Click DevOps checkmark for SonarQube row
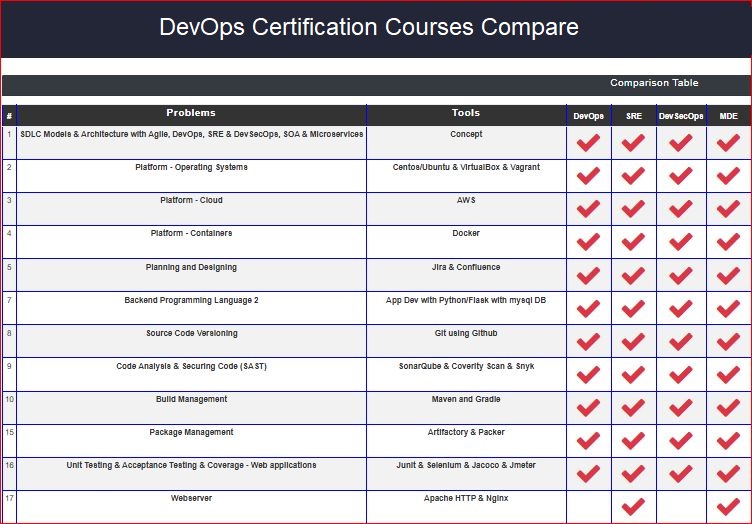The image size is (752, 524). click(589, 375)
